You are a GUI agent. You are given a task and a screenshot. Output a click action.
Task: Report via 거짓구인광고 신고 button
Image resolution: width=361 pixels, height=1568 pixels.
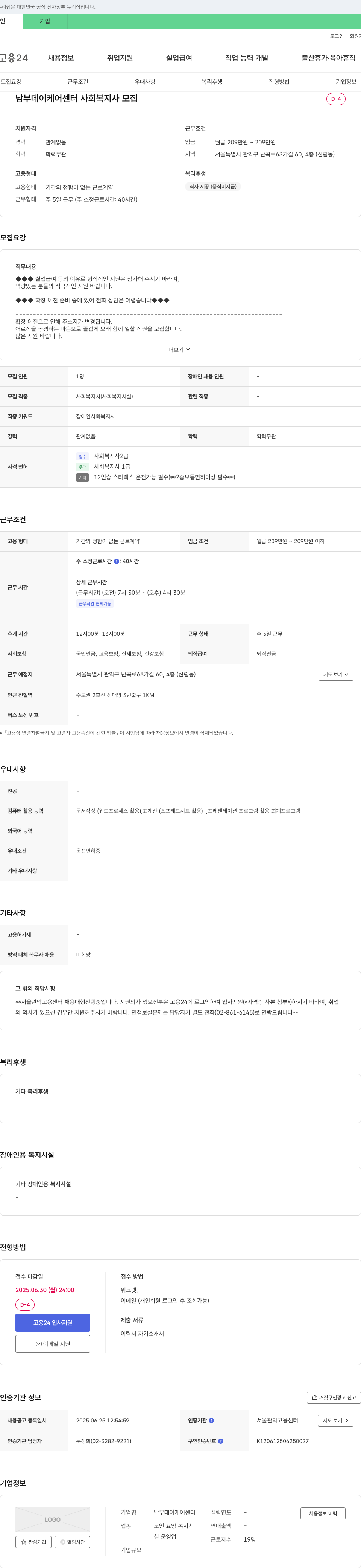tap(334, 1398)
